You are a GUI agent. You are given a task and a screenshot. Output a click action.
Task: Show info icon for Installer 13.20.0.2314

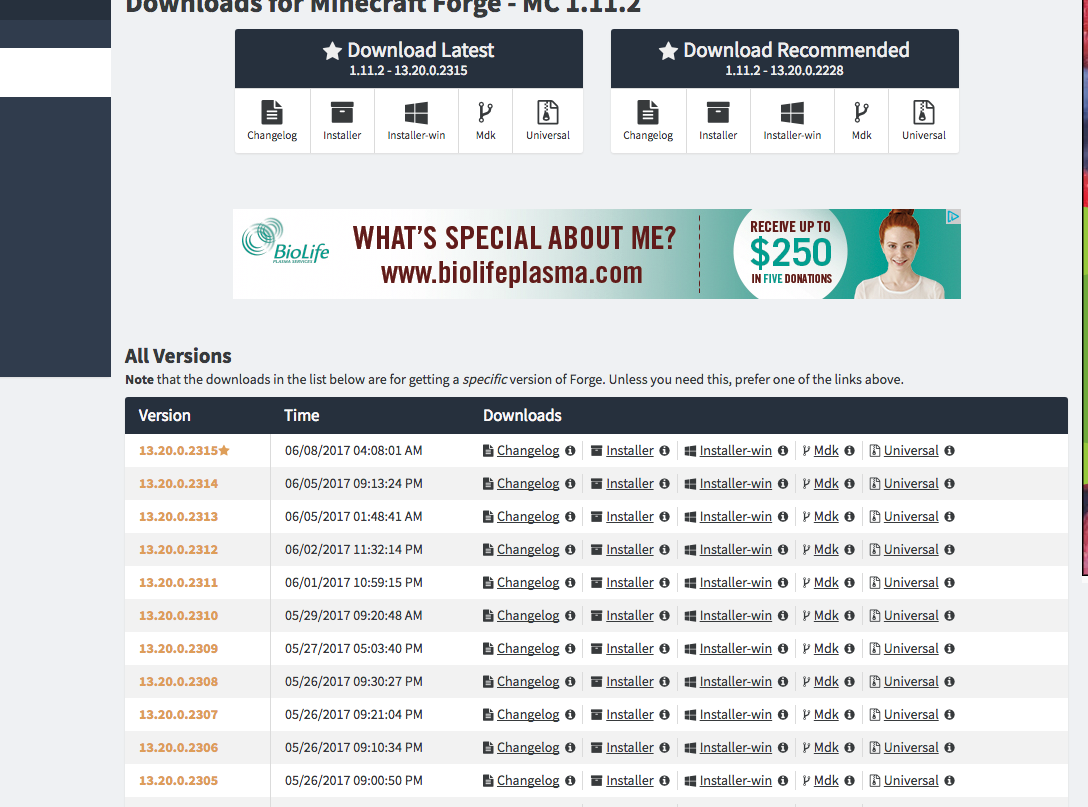pos(665,484)
